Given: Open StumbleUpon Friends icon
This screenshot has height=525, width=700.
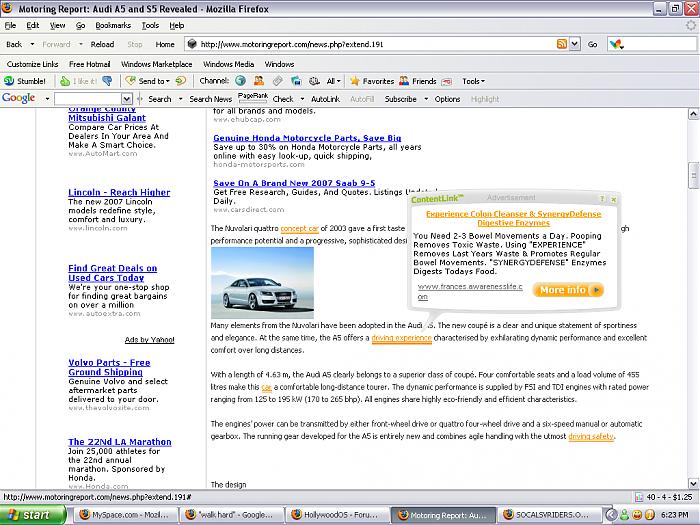Looking at the screenshot, I should [404, 81].
